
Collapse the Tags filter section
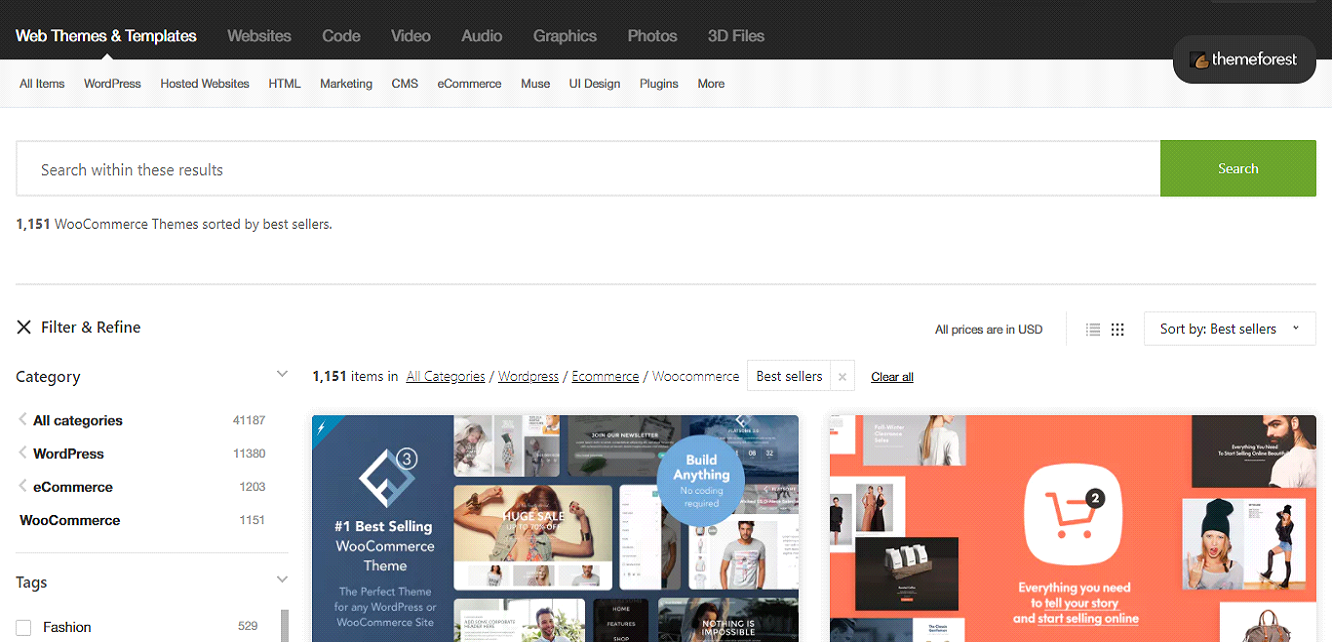(282, 580)
